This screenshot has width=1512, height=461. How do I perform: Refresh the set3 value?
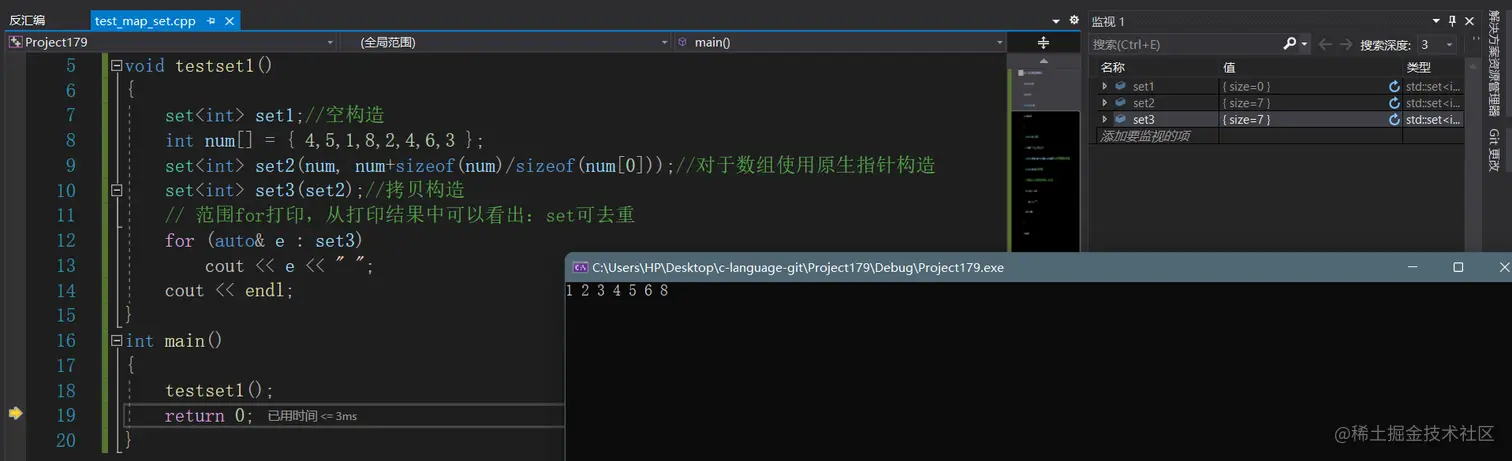[1394, 120]
